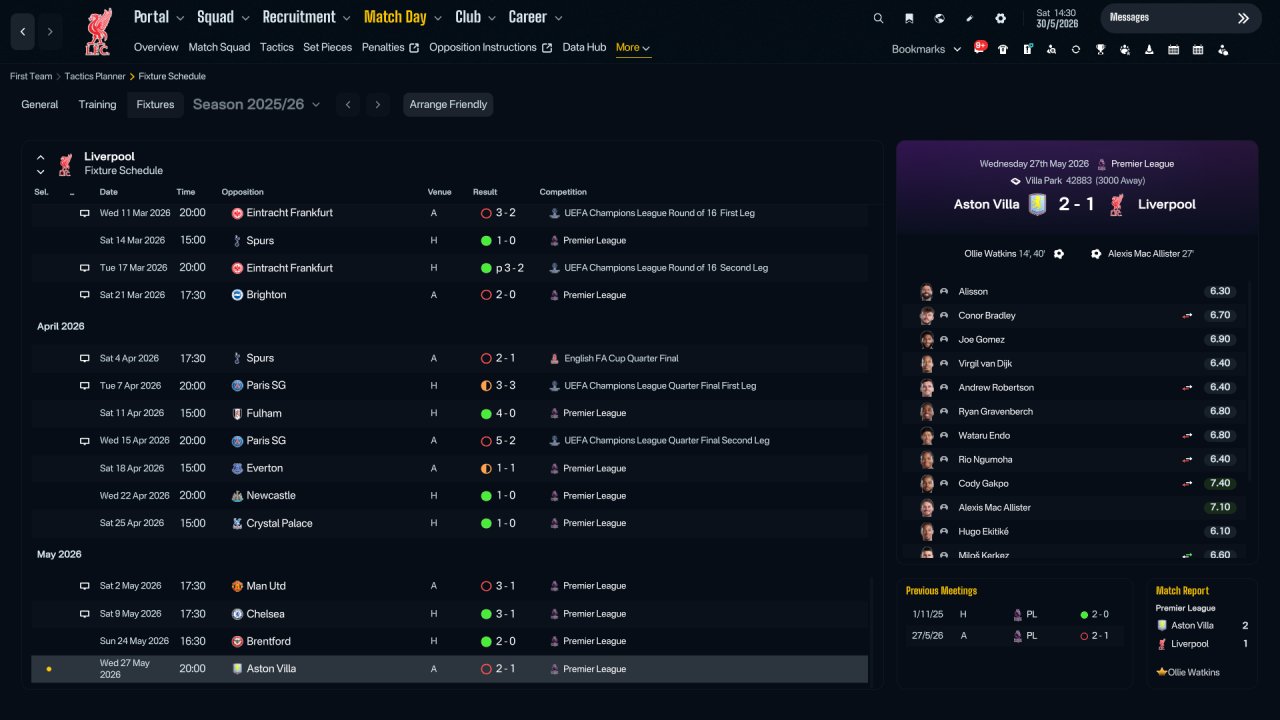Click Ollie Watkins in Match Report panel
The image size is (1280, 720).
[1193, 672]
